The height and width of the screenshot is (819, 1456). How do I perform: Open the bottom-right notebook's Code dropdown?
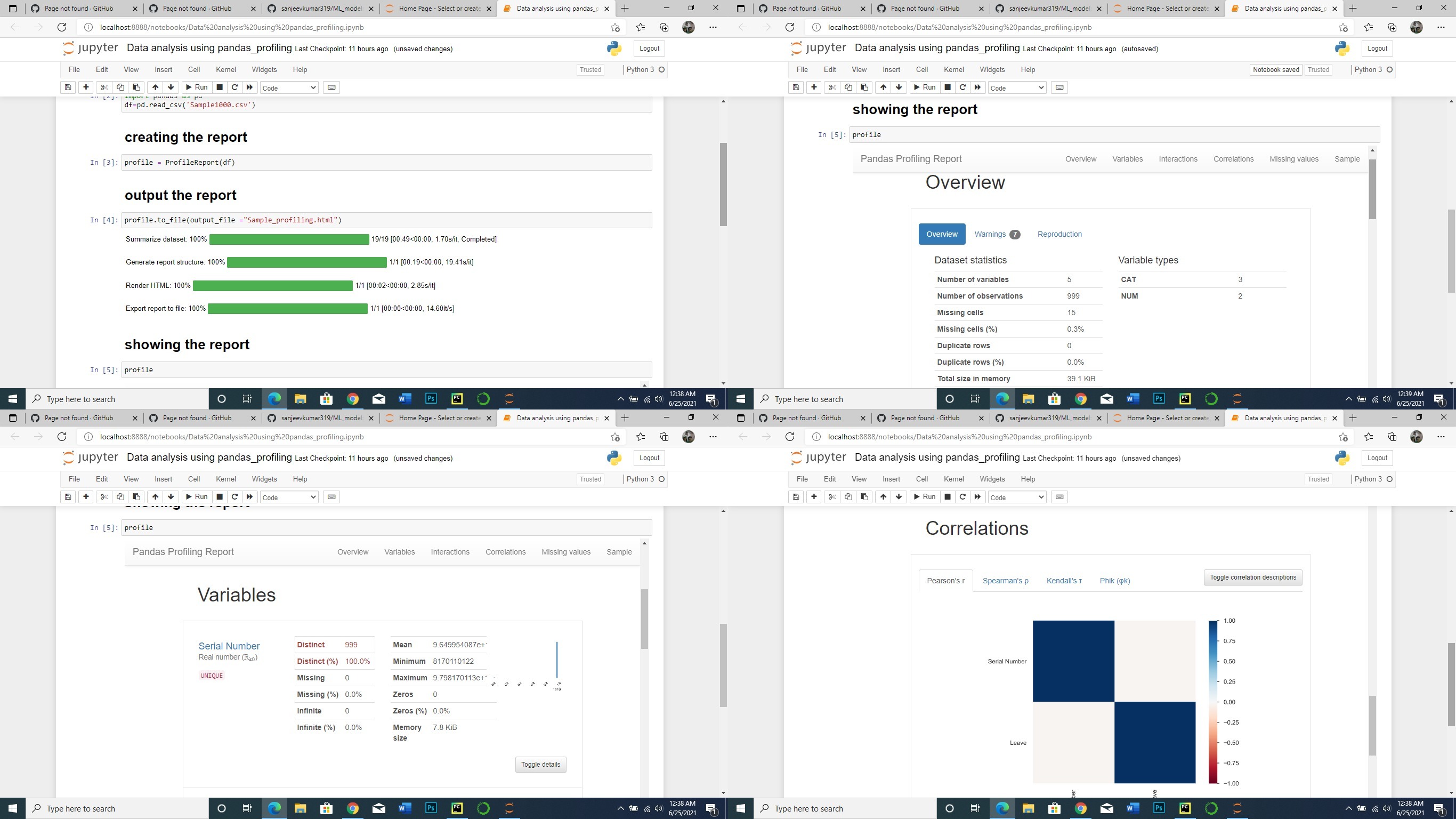tap(1017, 497)
